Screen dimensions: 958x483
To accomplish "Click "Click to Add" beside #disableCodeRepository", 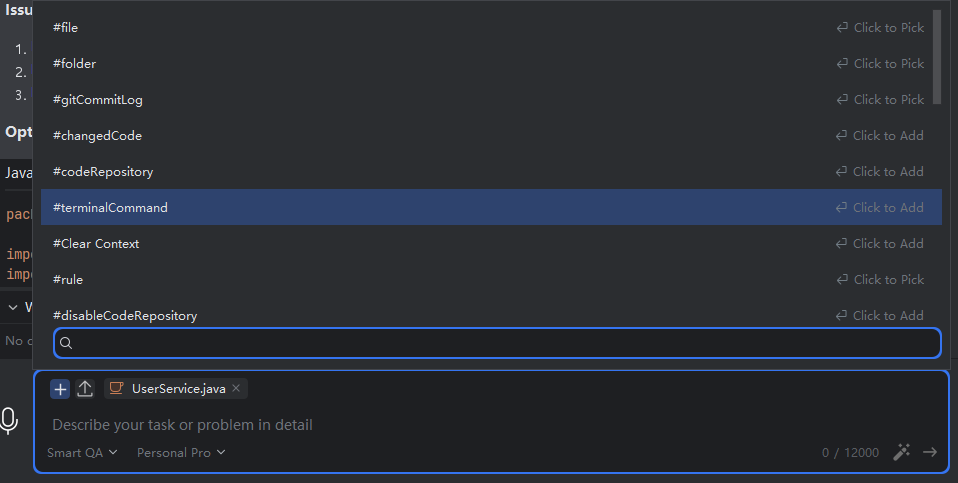I will pyautogui.click(x=881, y=316).
